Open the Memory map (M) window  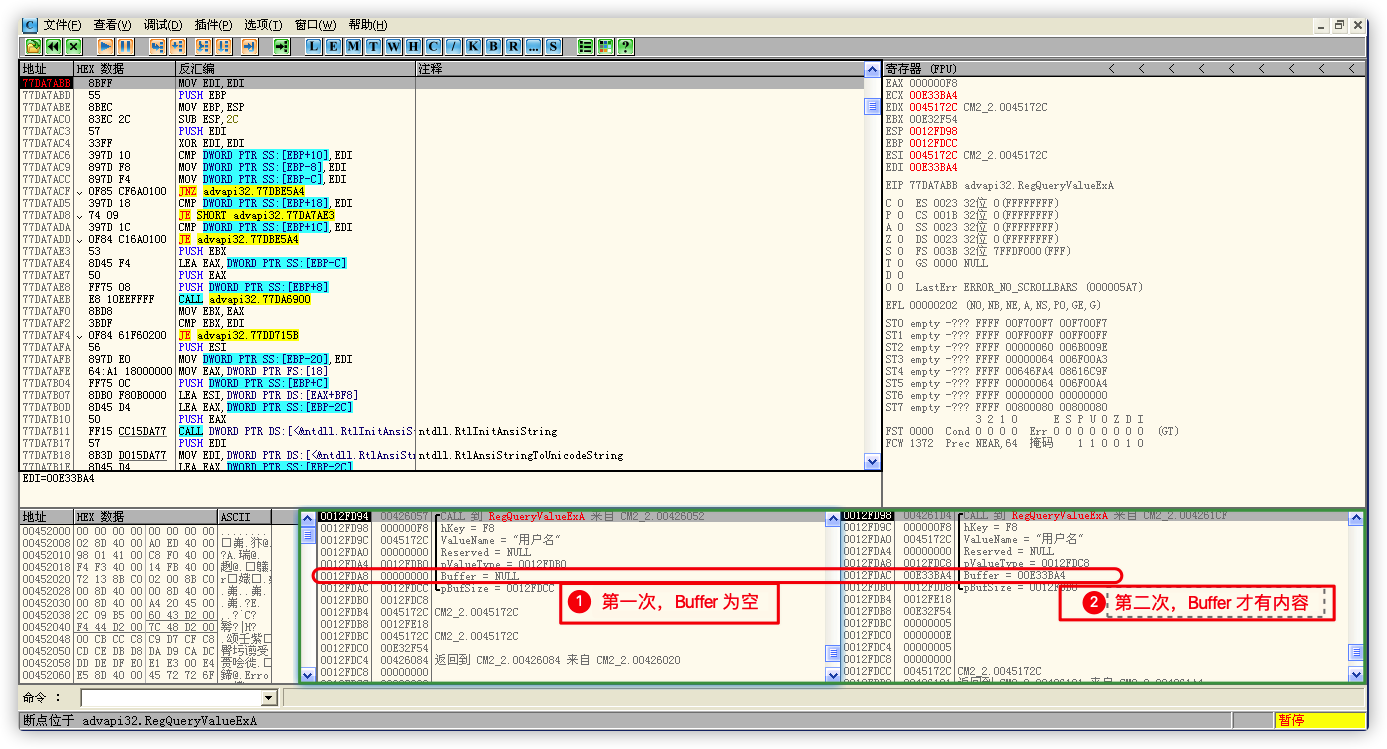point(353,46)
